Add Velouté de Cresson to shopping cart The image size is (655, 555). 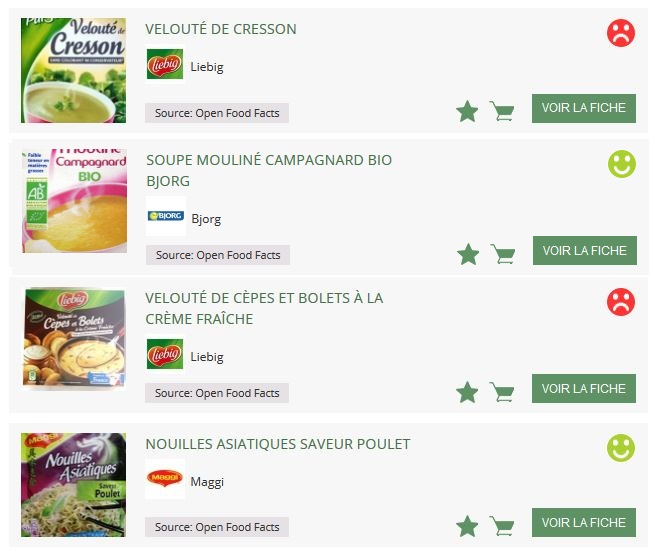[502, 111]
